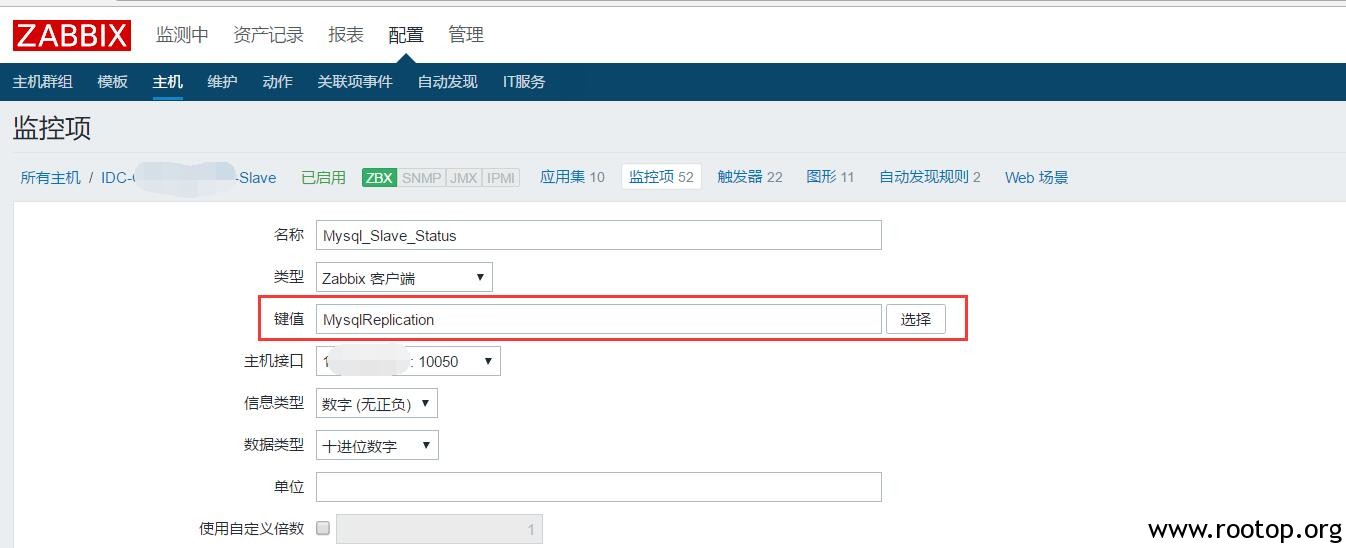Viewport: 1346px width, 548px height.
Task: Click the 已启用 status link
Action: (x=323, y=177)
